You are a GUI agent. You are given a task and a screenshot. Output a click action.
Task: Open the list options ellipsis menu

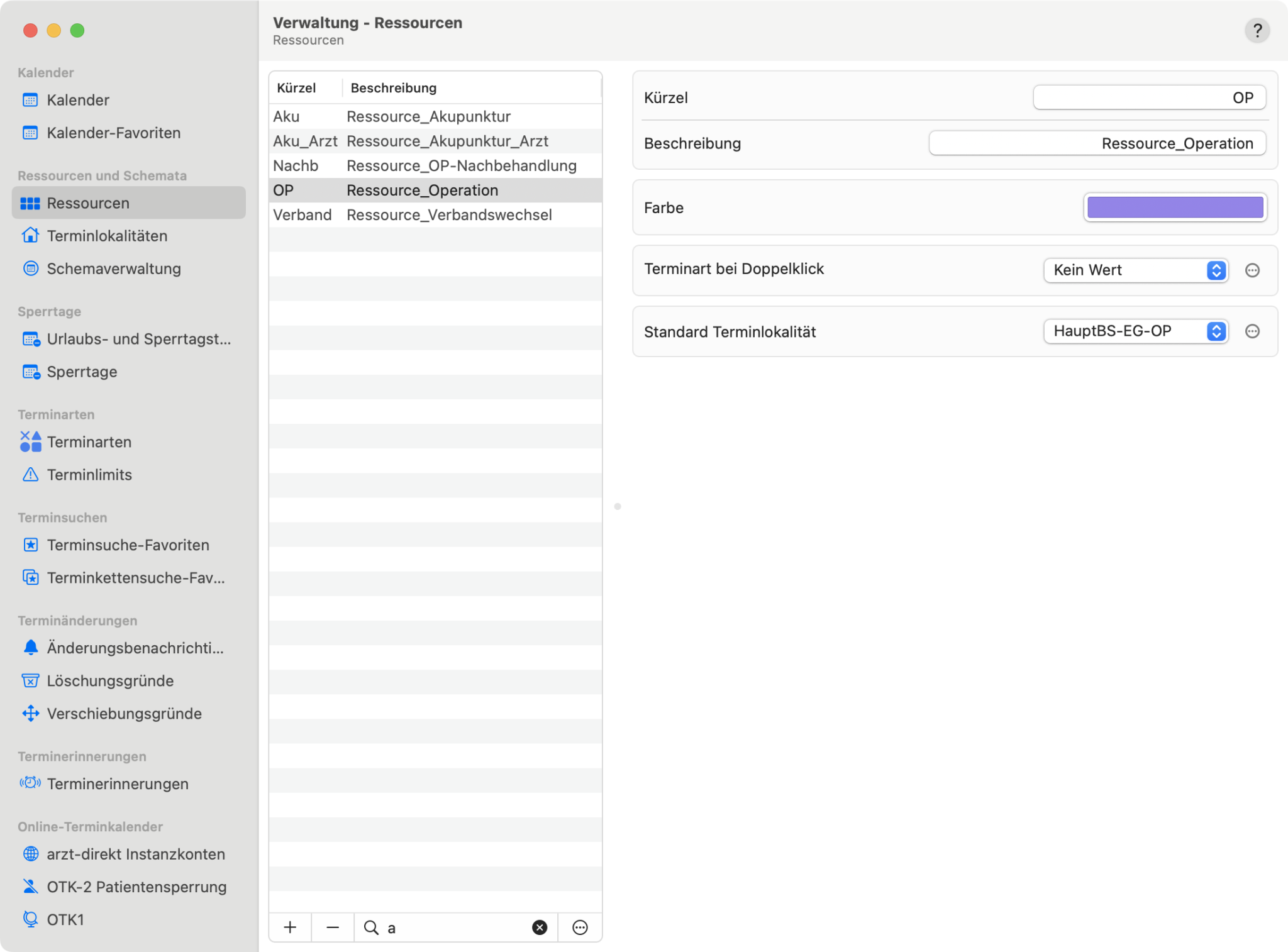(580, 927)
